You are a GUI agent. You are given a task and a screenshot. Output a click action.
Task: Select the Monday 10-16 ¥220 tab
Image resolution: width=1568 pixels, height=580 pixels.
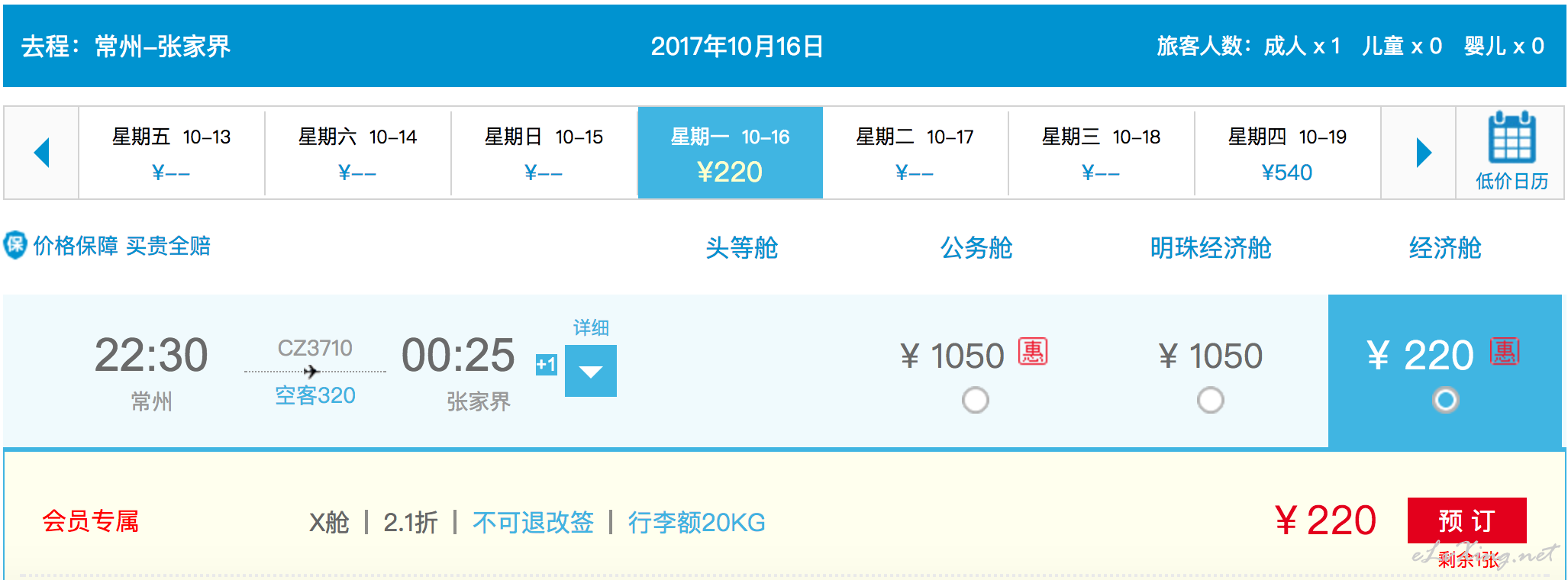coord(731,153)
